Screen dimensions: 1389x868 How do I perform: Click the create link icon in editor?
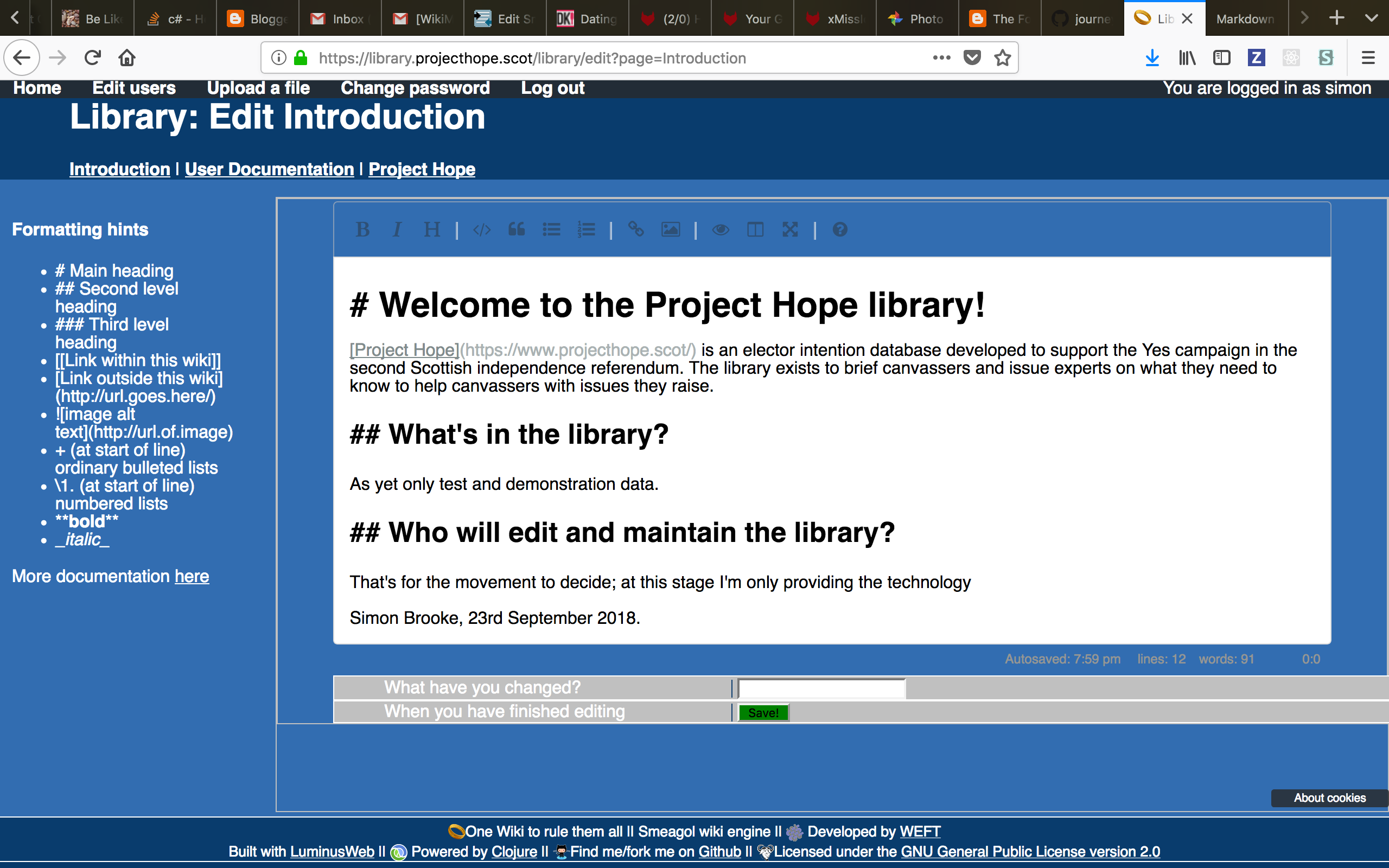[636, 229]
